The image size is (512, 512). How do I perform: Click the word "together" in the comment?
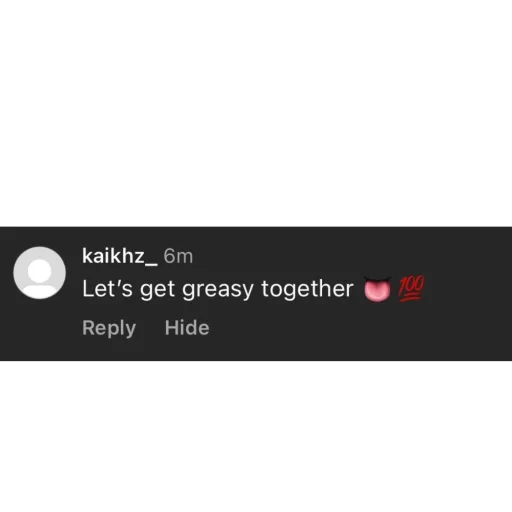tap(307, 288)
